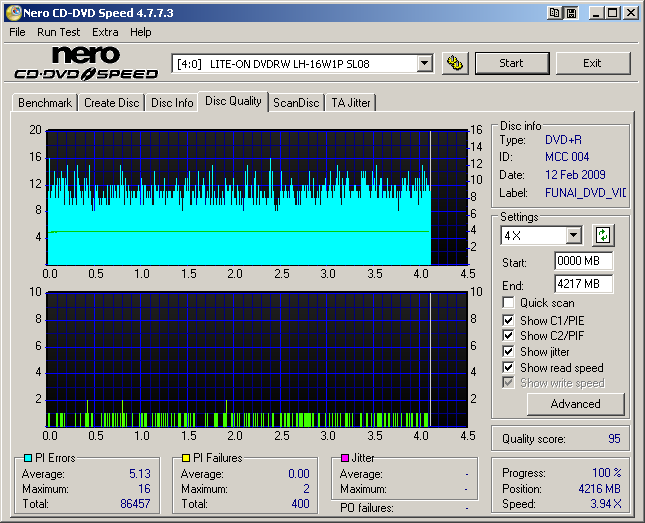The width and height of the screenshot is (645, 523).
Task: Click the disc type DVD+R text
Action: (563, 140)
